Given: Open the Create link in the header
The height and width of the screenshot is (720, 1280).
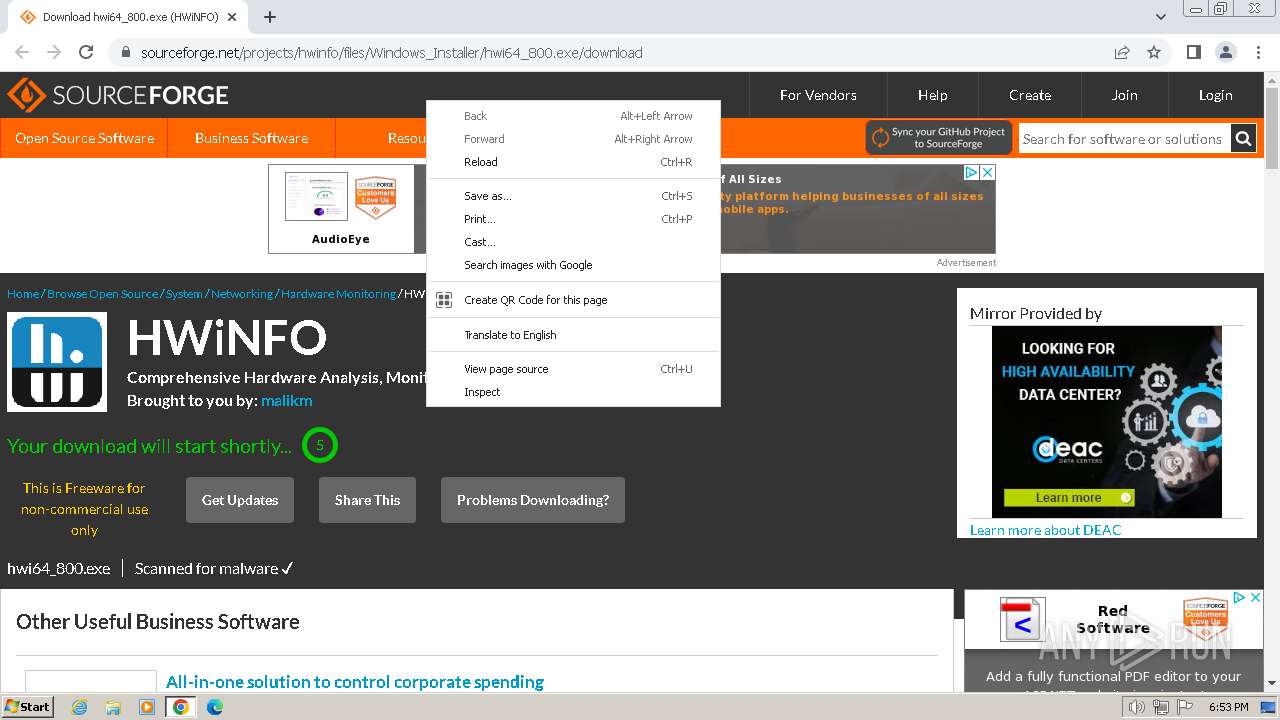Looking at the screenshot, I should [x=1030, y=95].
